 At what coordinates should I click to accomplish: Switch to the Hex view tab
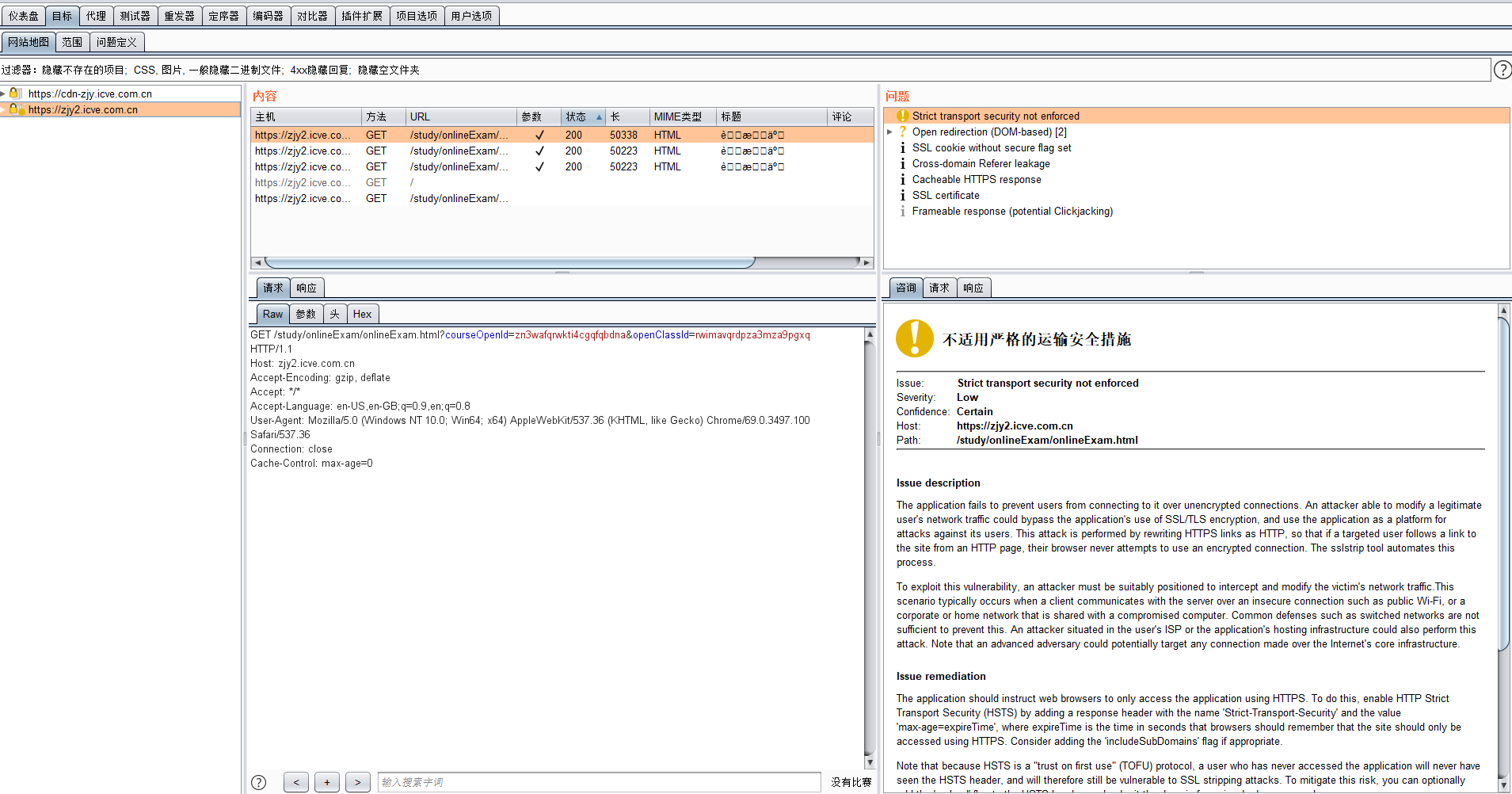coord(362,314)
